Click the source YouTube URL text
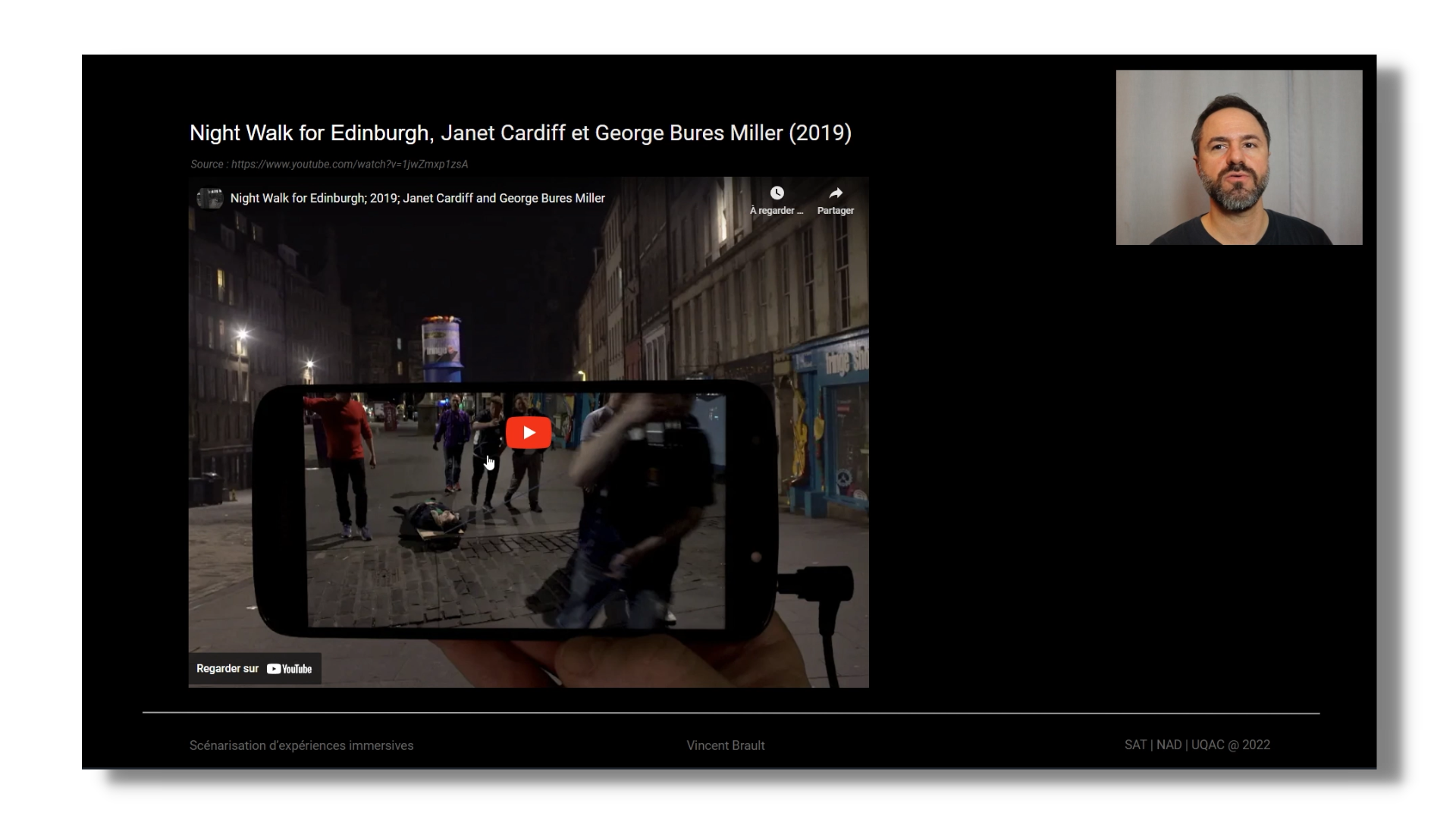The image size is (1456, 819). 350,164
